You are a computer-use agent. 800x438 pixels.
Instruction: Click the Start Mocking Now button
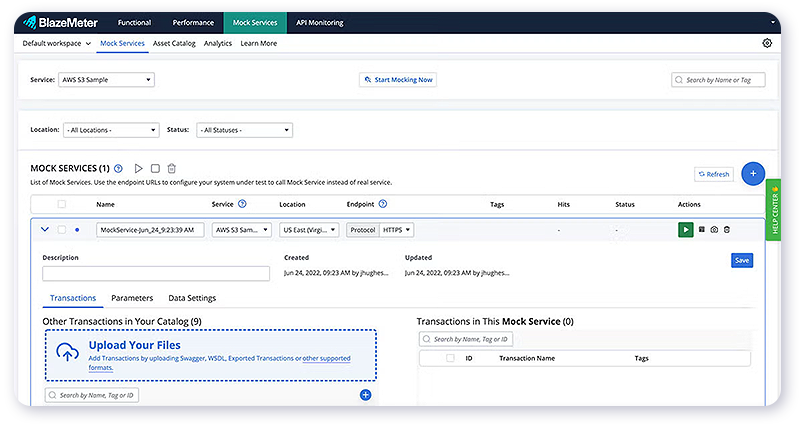pyautogui.click(x=398, y=79)
